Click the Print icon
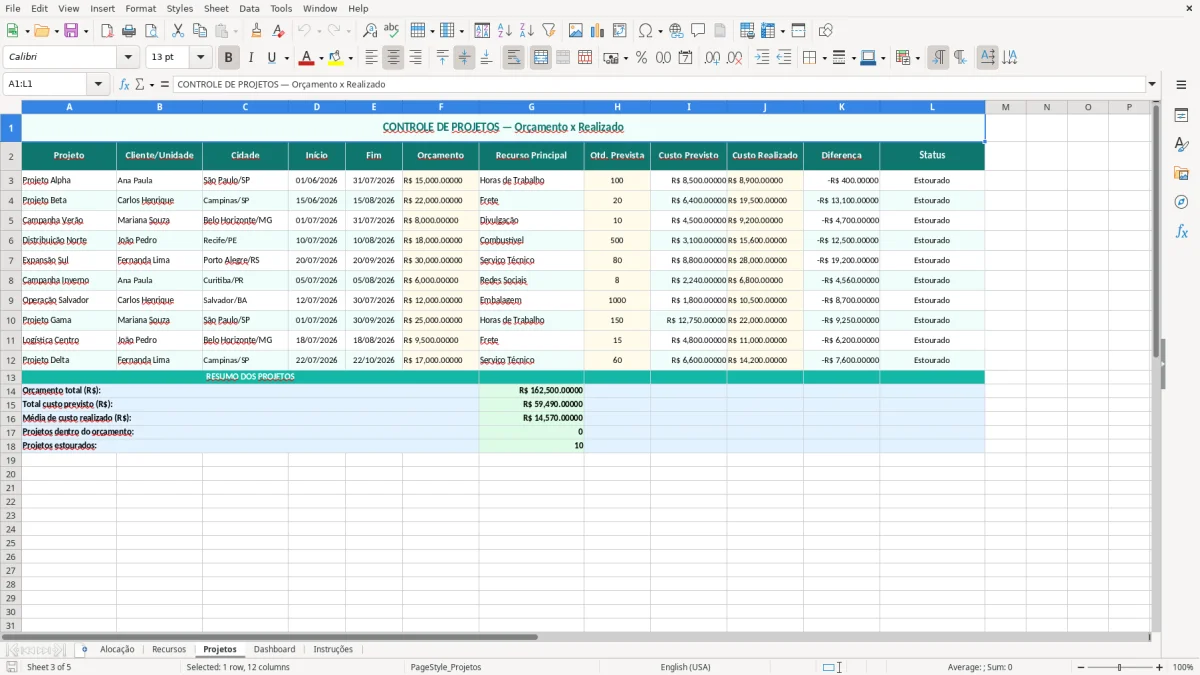This screenshot has height=675, width=1200. 129,31
